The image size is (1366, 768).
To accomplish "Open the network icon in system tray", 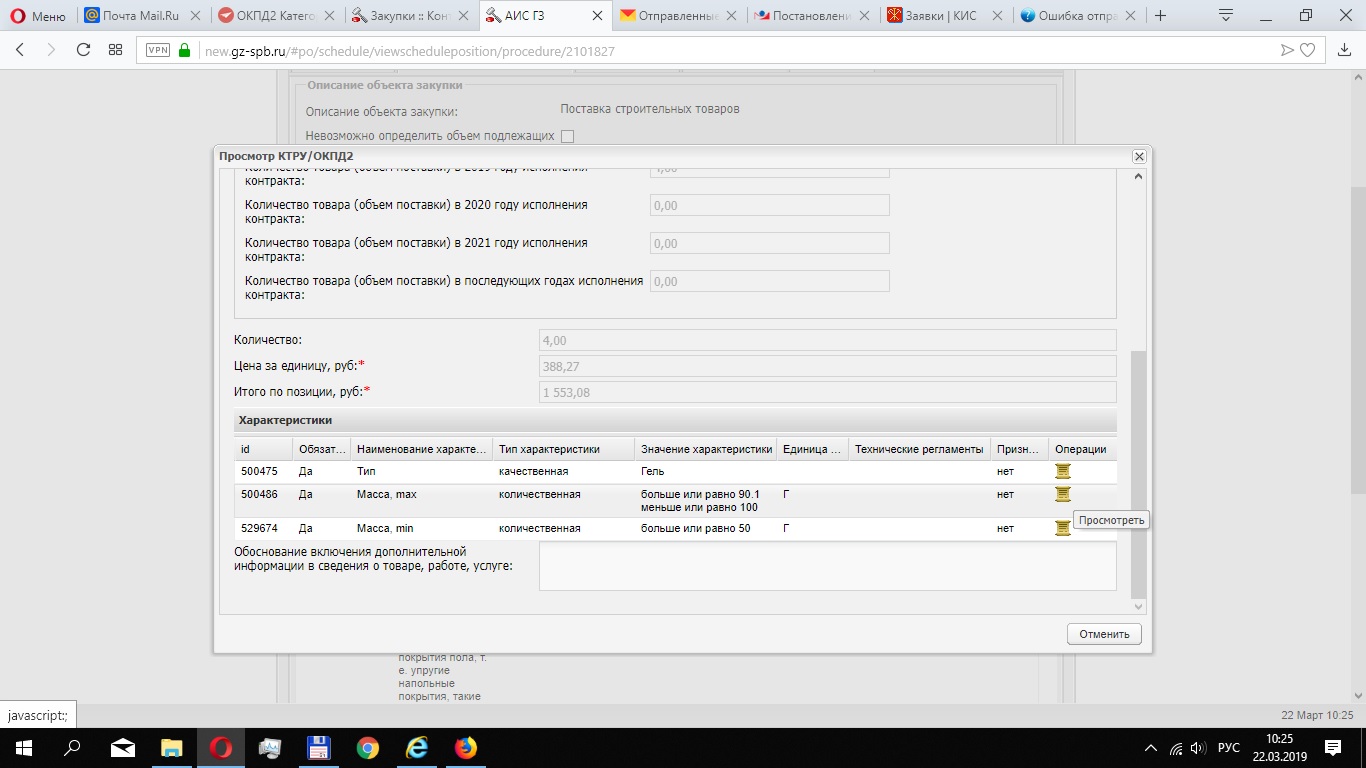I will pos(1175,748).
